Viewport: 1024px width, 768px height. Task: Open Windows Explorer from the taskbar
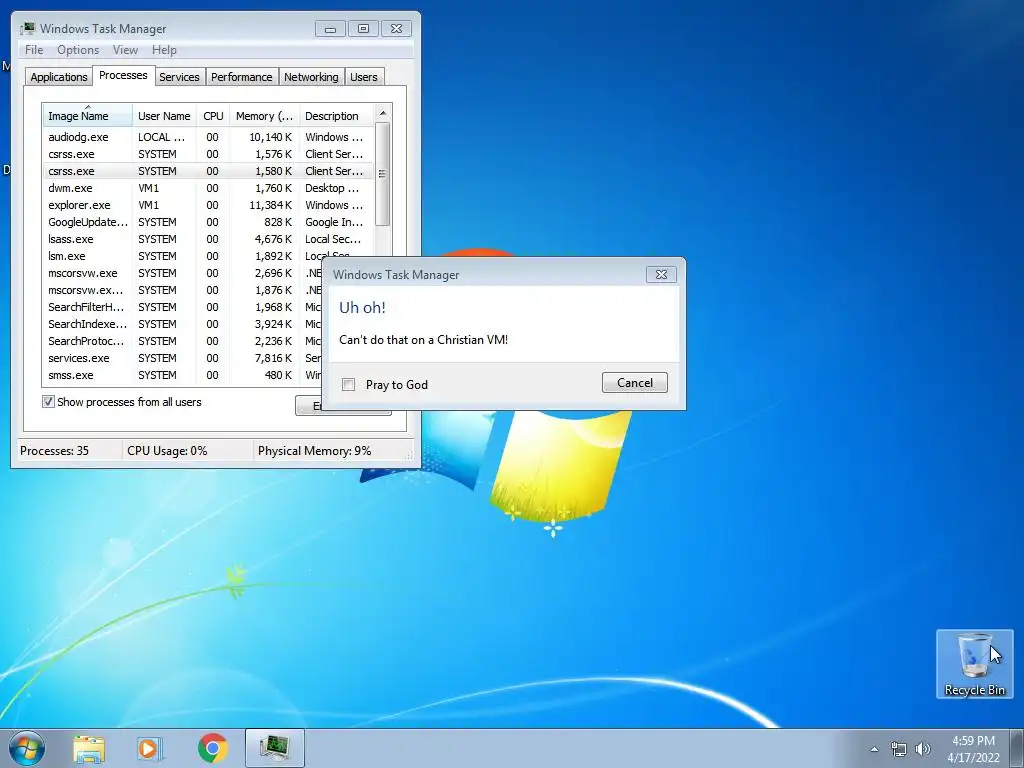click(89, 748)
